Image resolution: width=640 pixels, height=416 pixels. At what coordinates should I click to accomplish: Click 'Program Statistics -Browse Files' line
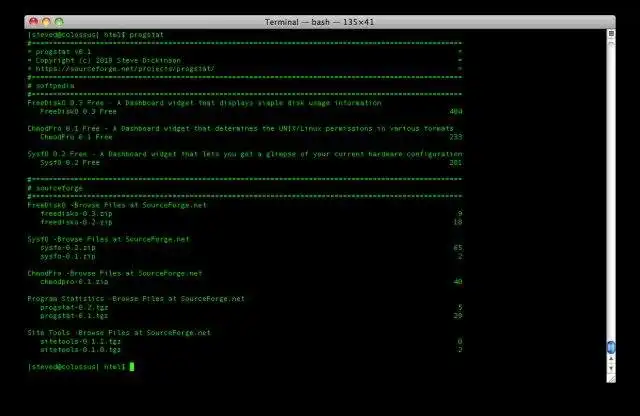(x=136, y=299)
